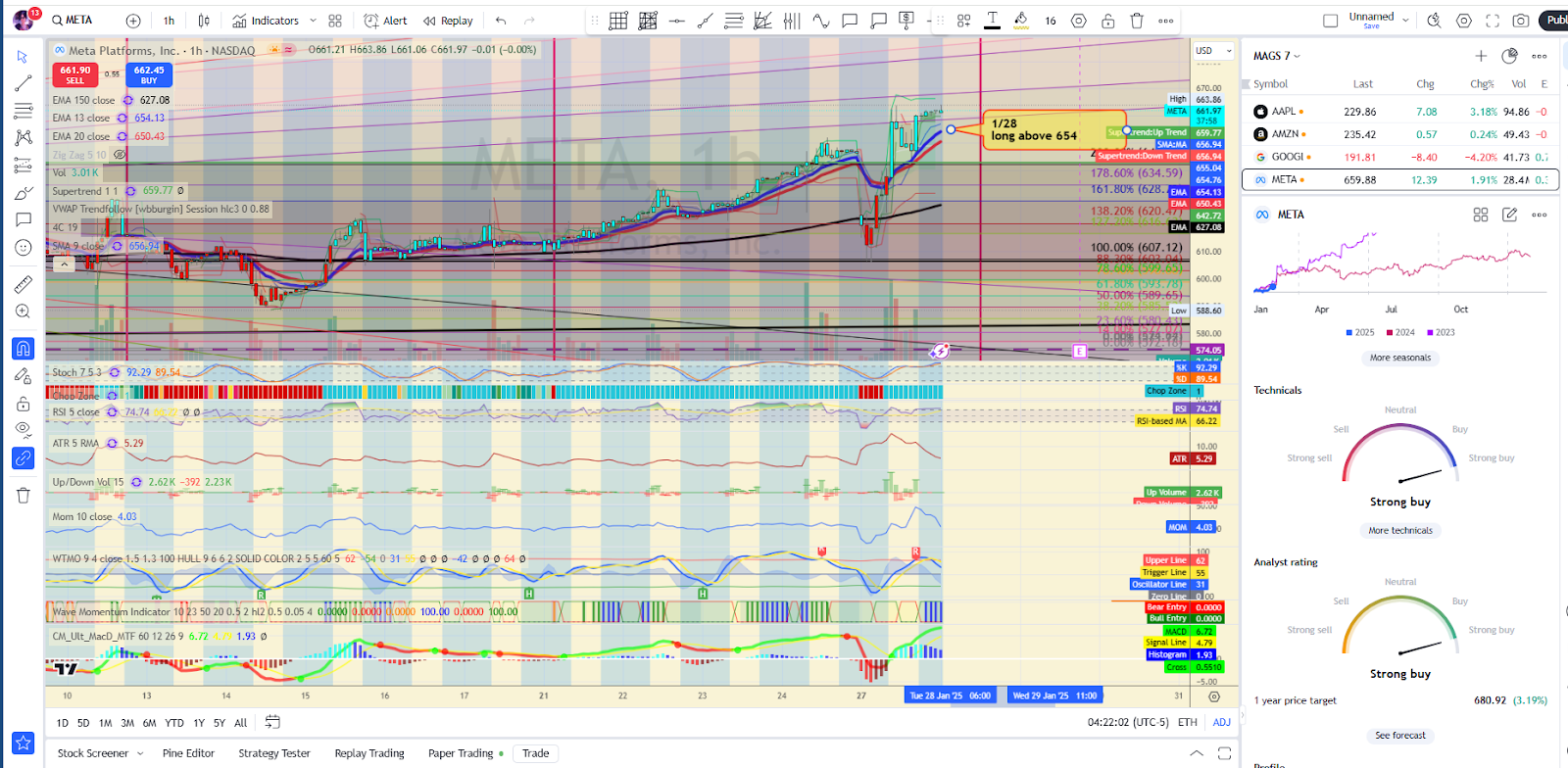Open more options on floating drawing toolbar
The image size is (1568, 768).
click(x=1165, y=21)
